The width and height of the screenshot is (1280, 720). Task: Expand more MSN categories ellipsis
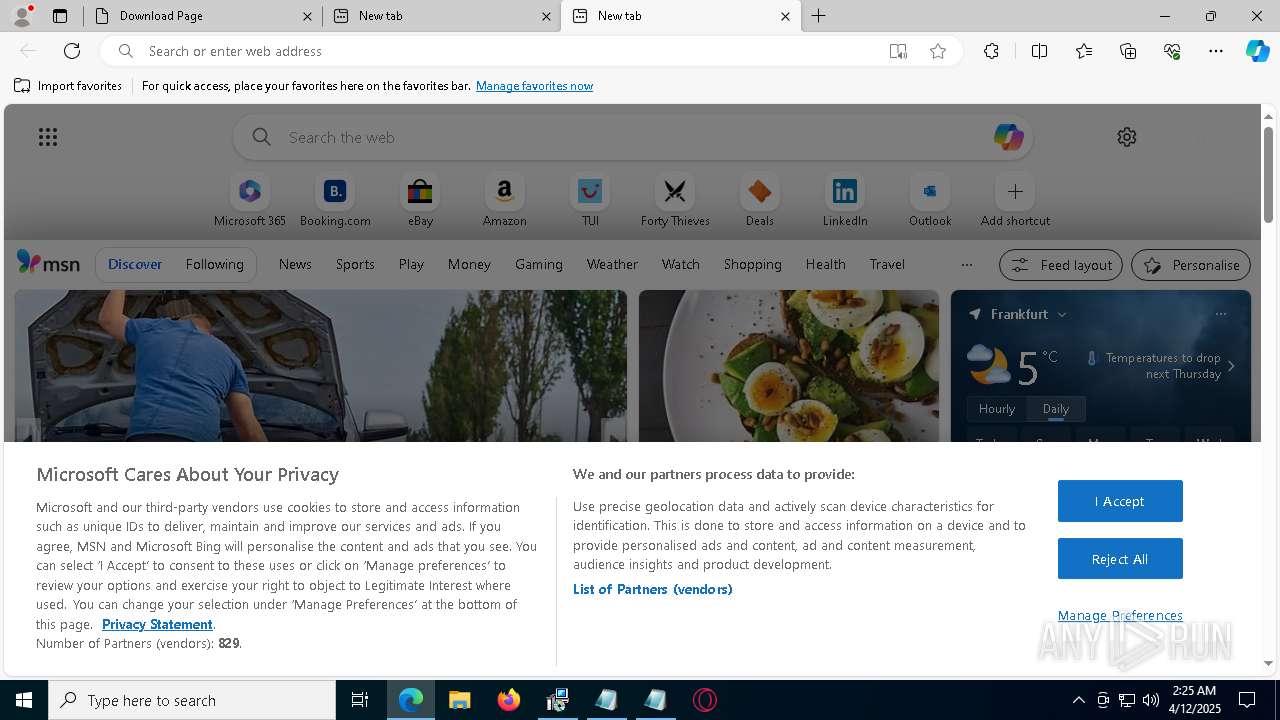pos(966,265)
